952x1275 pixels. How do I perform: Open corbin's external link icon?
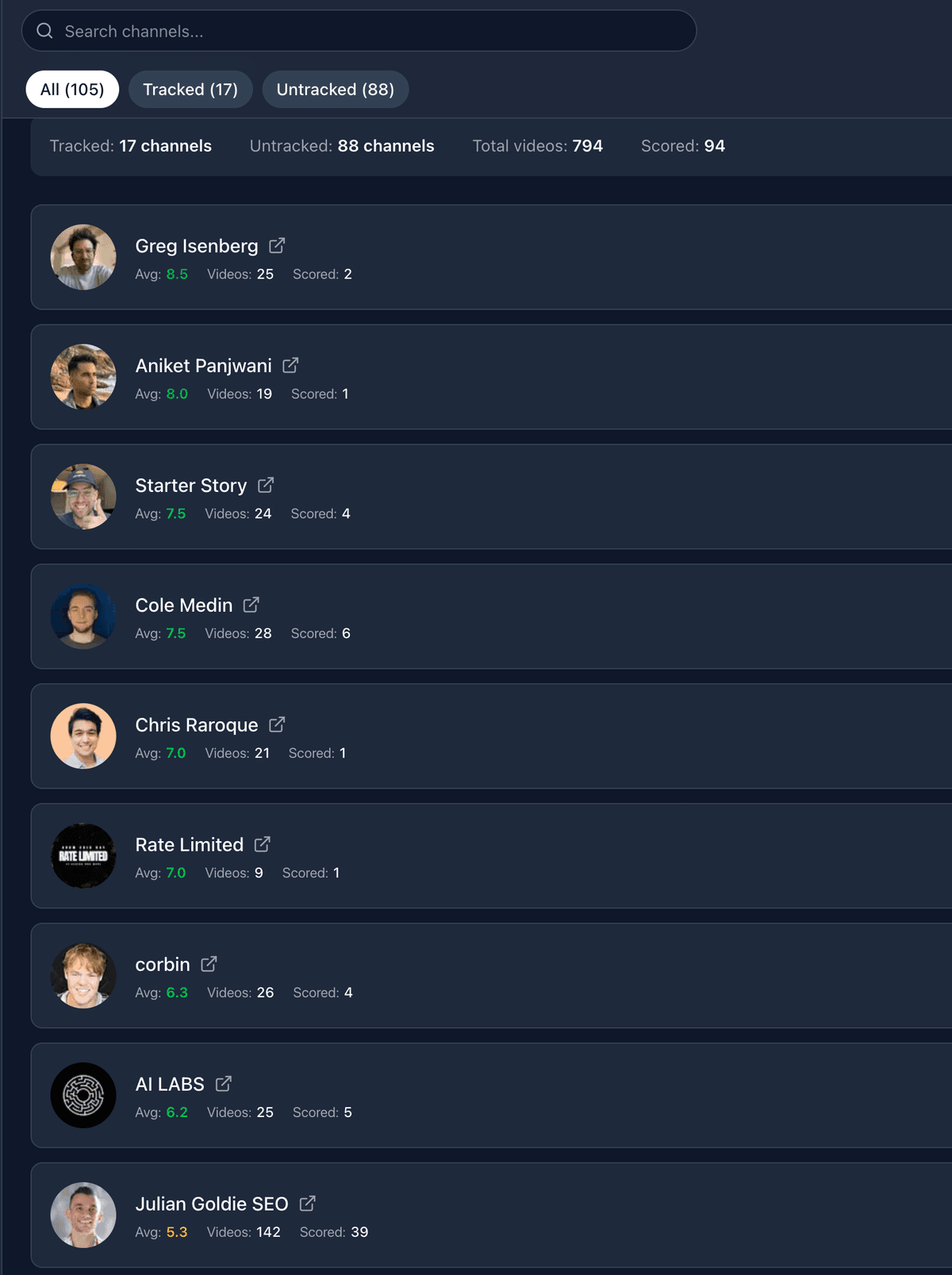tap(209, 964)
